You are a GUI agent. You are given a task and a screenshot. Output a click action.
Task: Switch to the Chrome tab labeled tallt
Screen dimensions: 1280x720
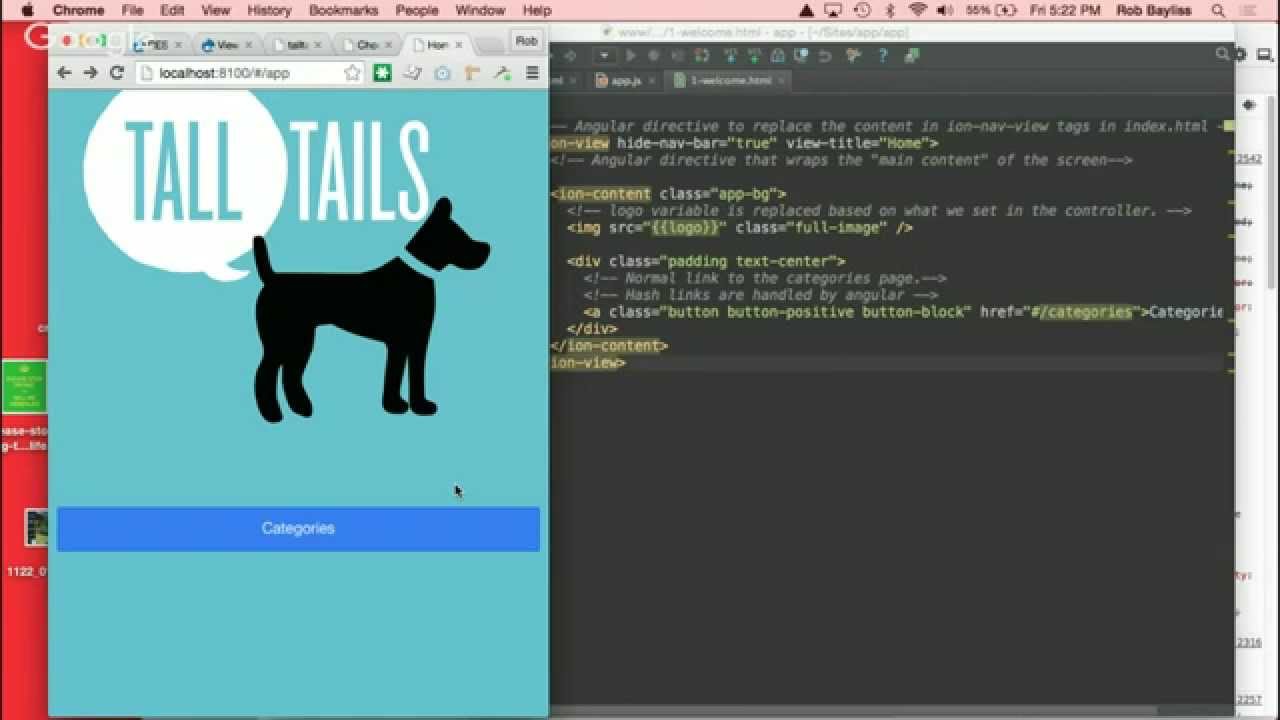297,45
